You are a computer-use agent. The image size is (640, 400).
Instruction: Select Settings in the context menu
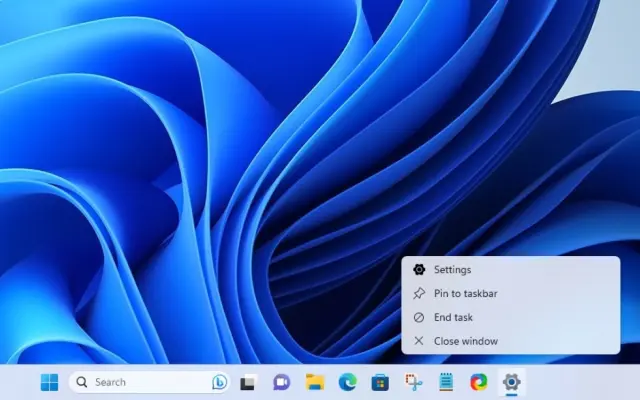[452, 269]
